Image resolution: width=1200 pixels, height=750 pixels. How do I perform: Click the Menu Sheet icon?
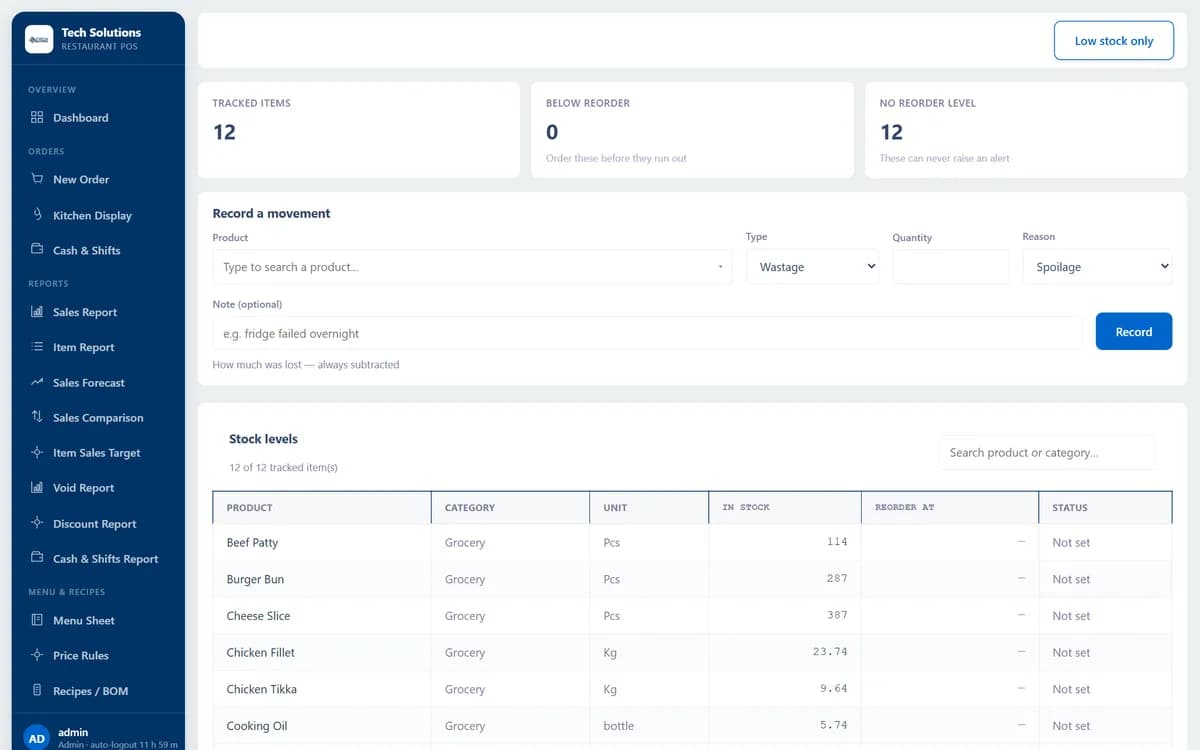tap(37, 620)
